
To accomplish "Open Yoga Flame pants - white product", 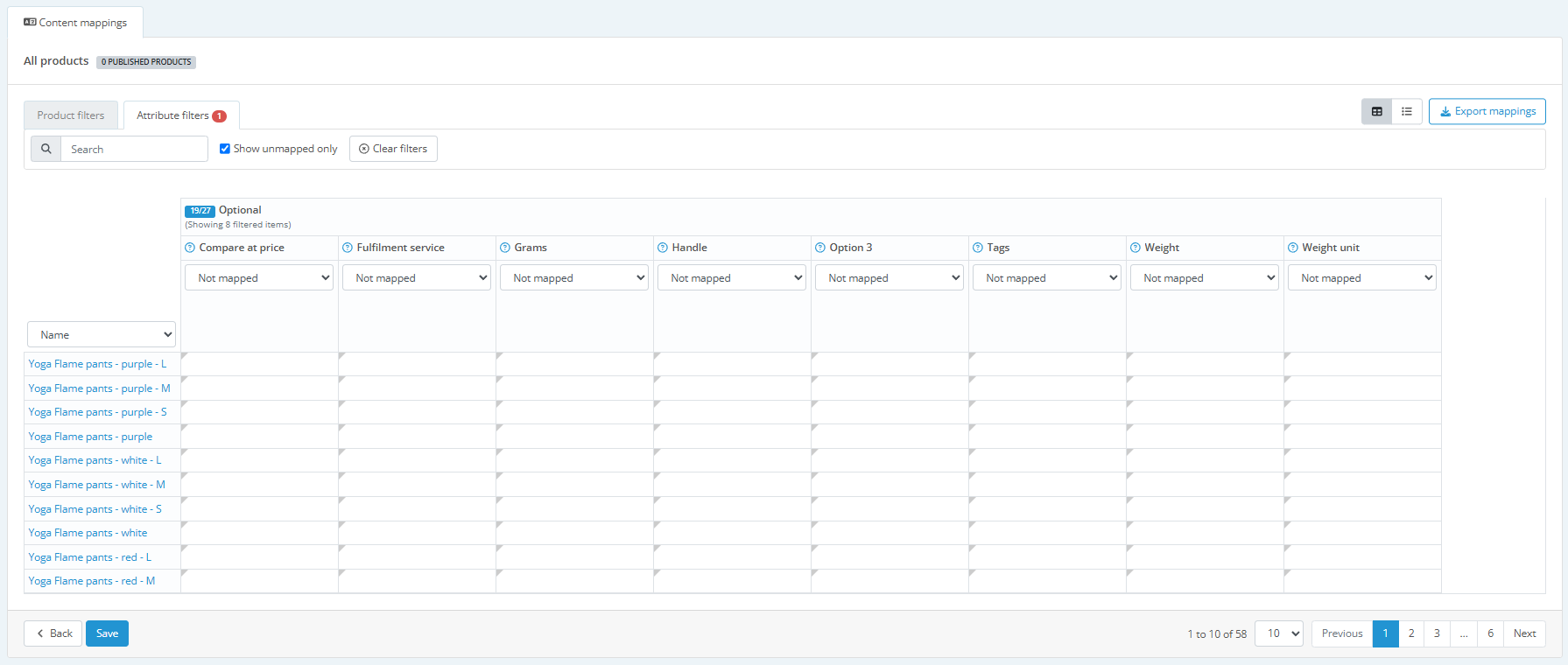I will coord(88,533).
